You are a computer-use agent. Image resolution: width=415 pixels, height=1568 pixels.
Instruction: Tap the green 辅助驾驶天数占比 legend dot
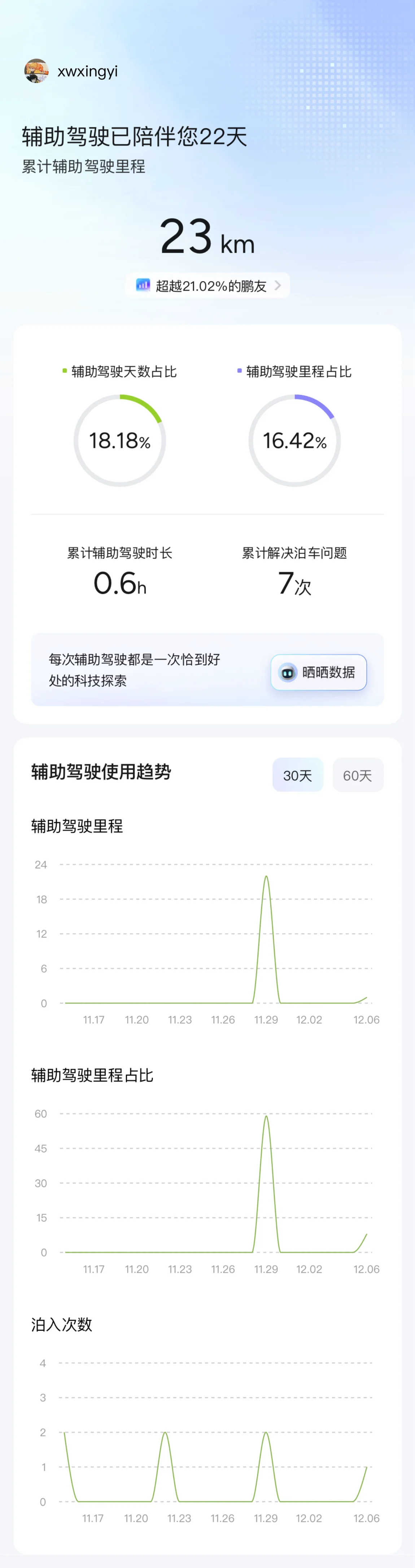65,371
